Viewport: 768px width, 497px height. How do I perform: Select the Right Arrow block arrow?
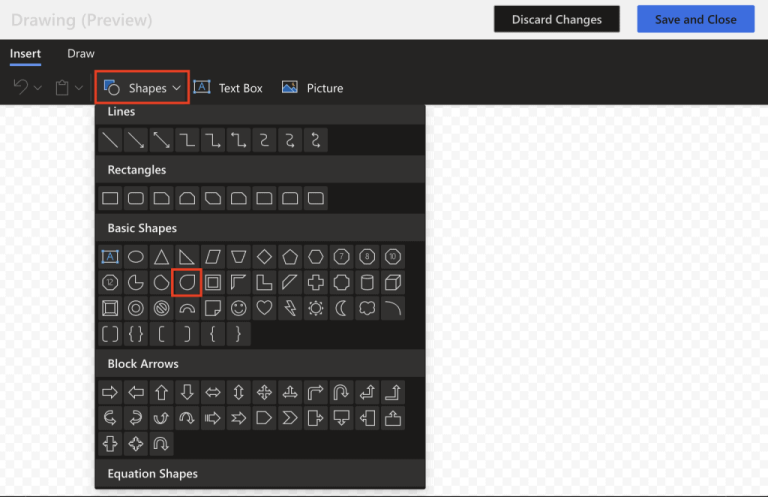coord(110,392)
